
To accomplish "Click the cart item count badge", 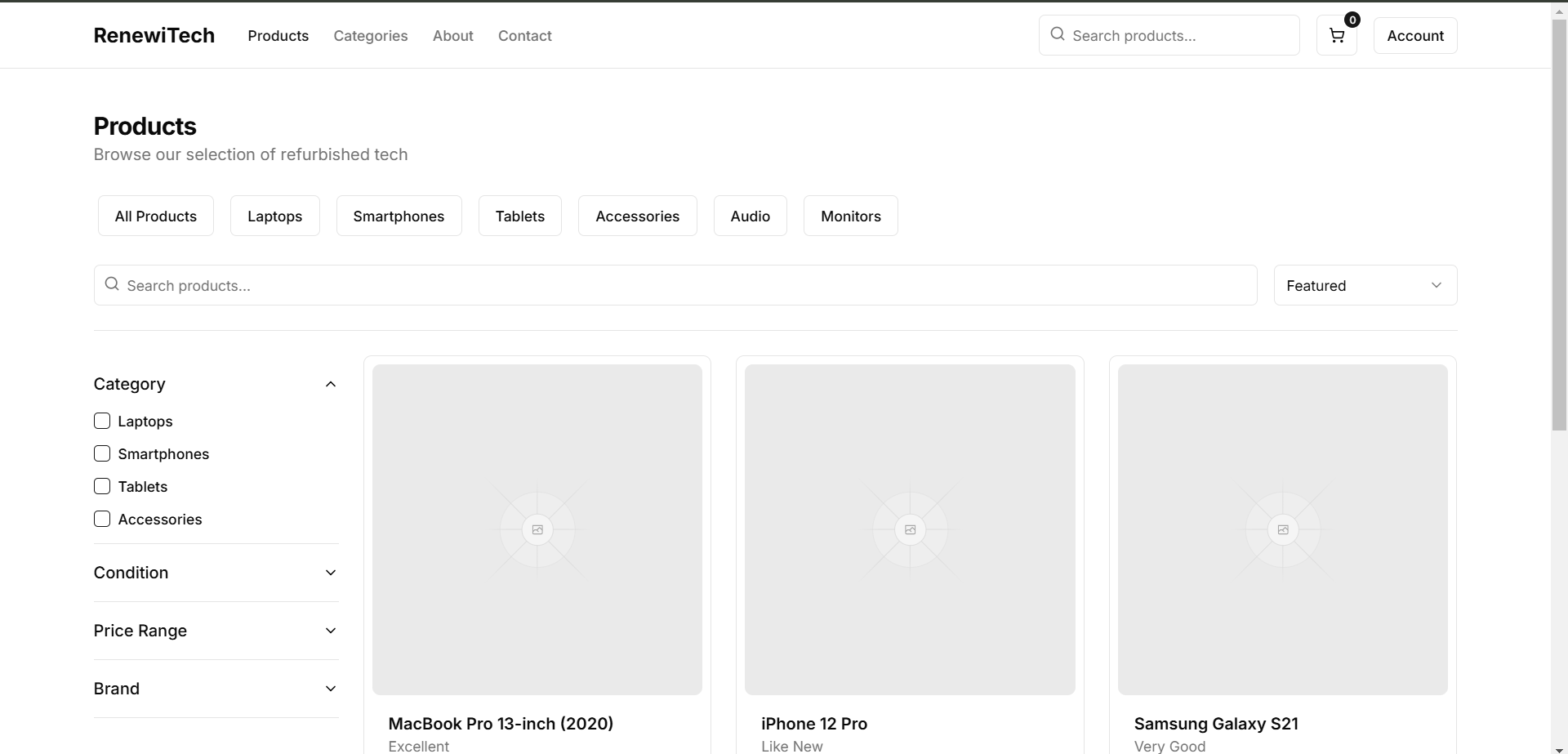I will (x=1352, y=20).
